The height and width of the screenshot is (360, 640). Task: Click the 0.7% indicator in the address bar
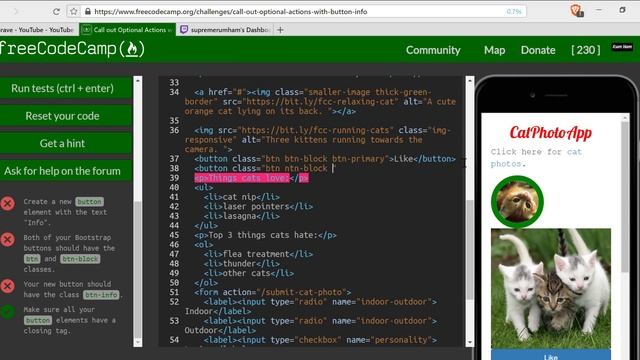[x=514, y=11]
